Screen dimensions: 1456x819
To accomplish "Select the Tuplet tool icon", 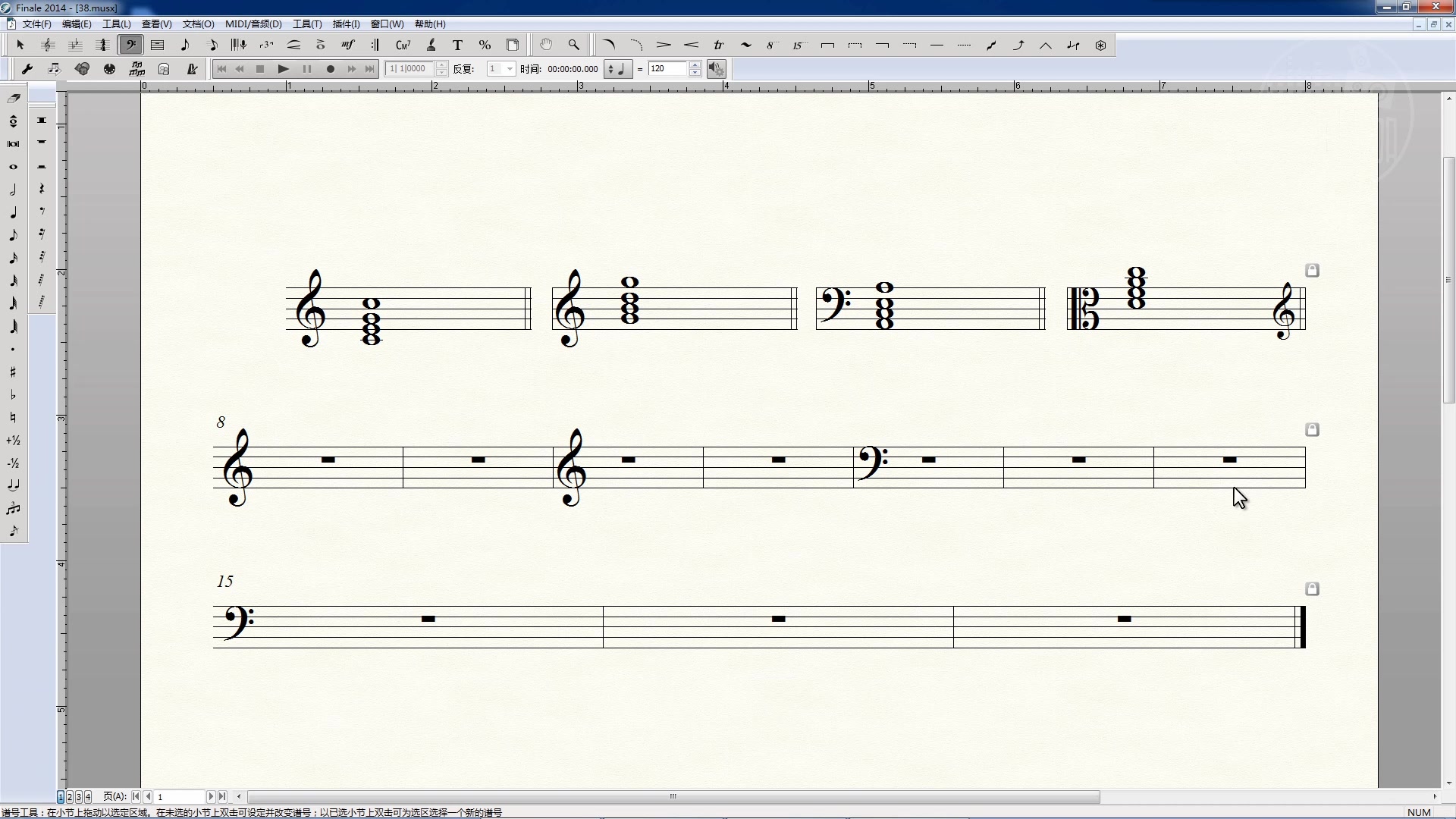I will click(x=266, y=45).
